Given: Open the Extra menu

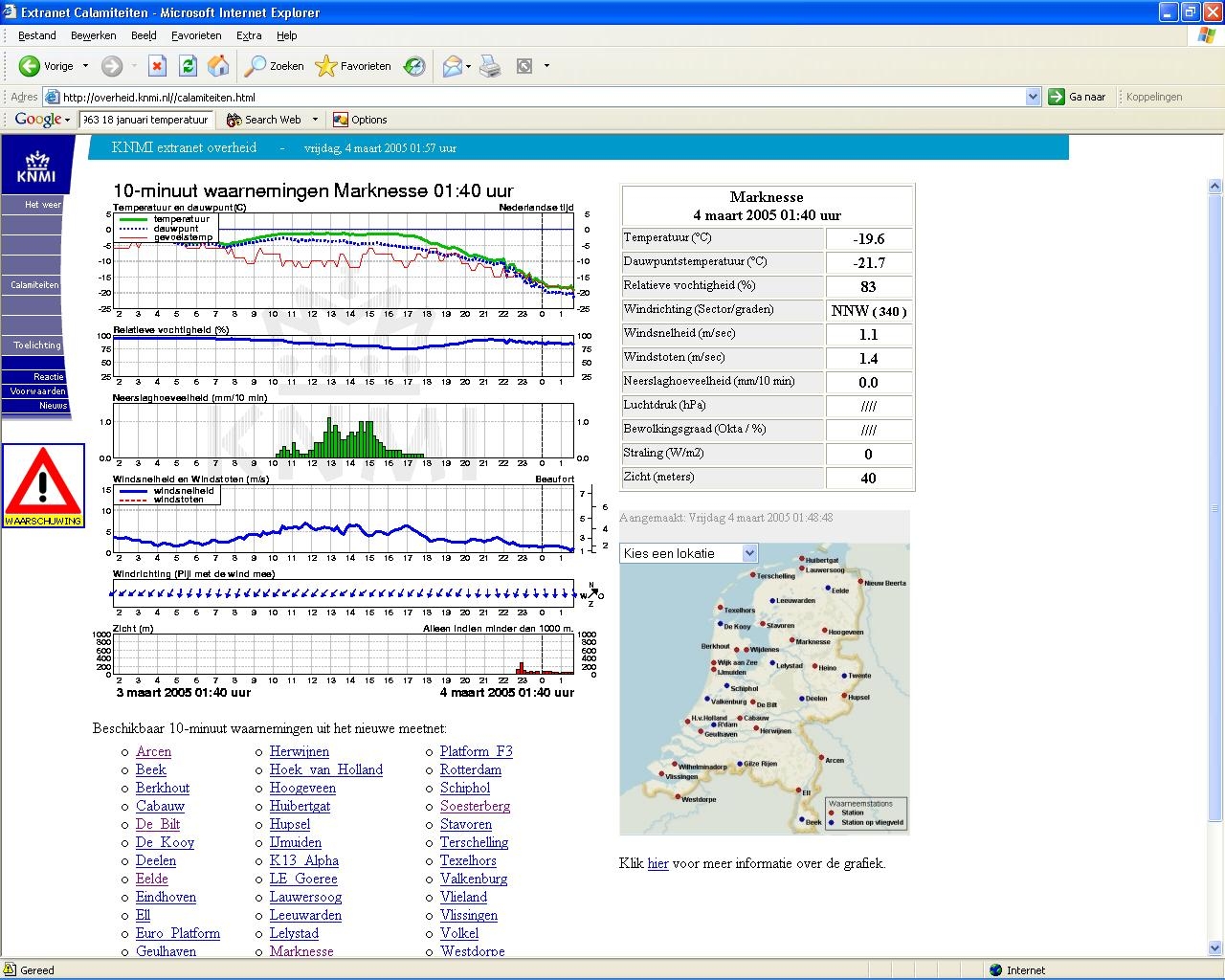Looking at the screenshot, I should (249, 35).
